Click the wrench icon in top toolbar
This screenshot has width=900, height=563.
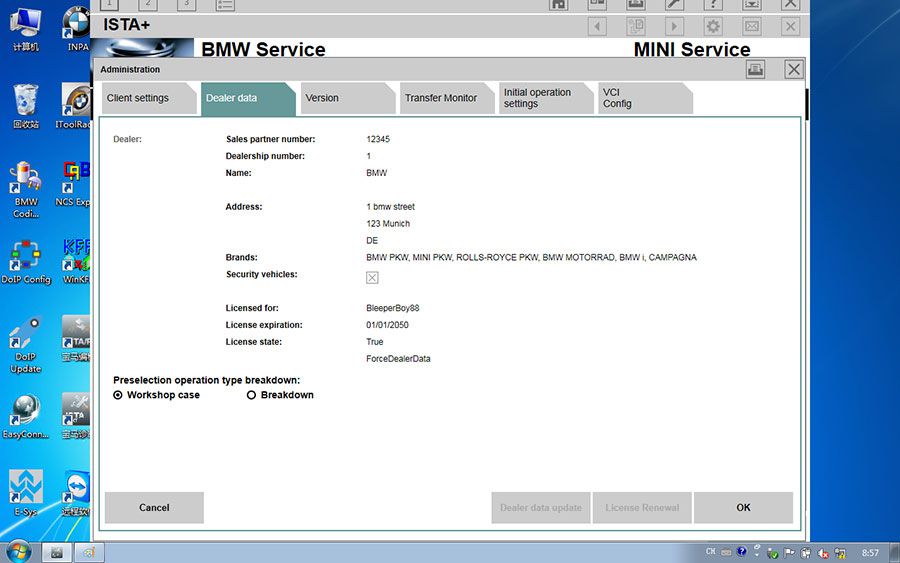[674, 5]
